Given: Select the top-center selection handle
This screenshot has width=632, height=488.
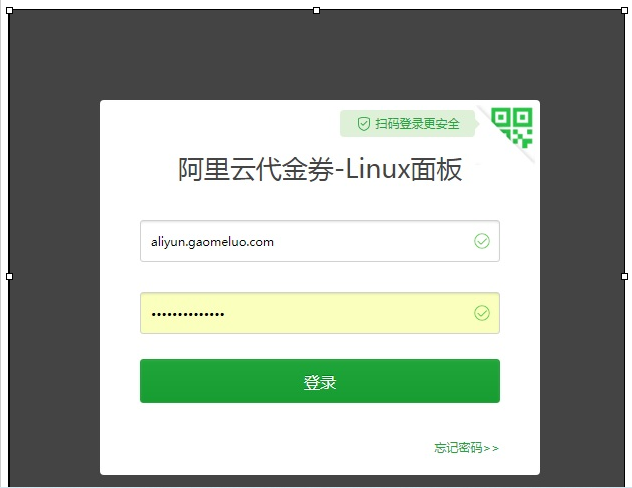Looking at the screenshot, I should tap(316, 10).
